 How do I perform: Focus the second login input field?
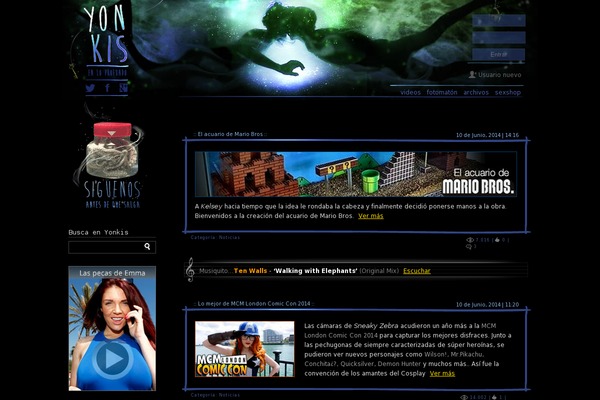coord(499,38)
